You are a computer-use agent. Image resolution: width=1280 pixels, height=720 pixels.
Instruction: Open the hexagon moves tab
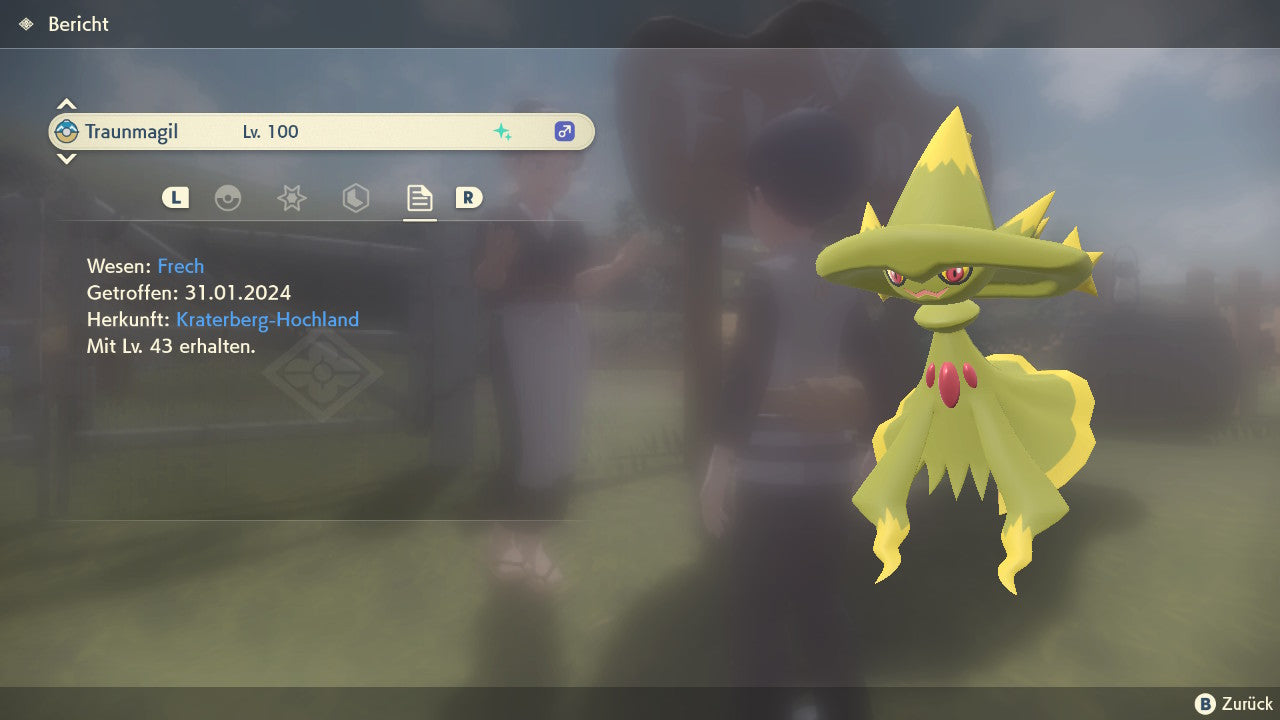[x=355, y=198]
